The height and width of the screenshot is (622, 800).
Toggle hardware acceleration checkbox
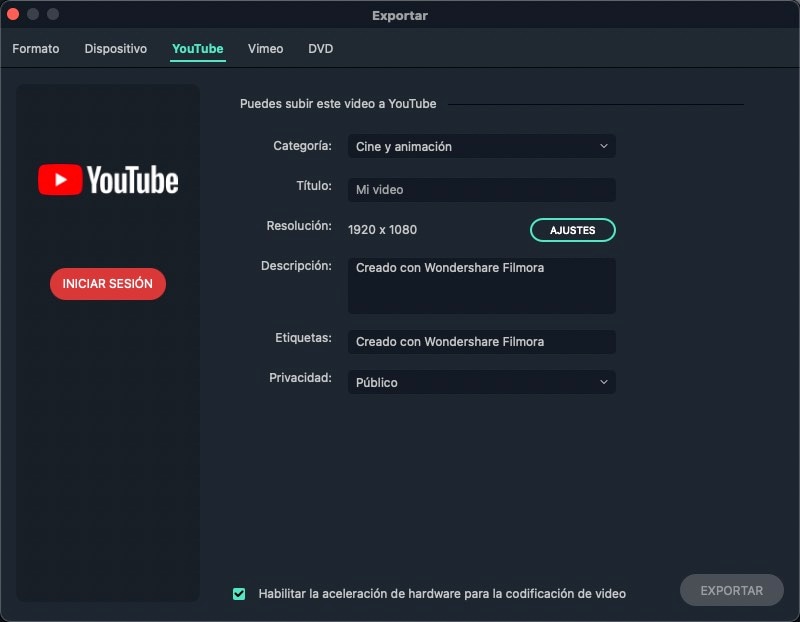click(x=239, y=594)
